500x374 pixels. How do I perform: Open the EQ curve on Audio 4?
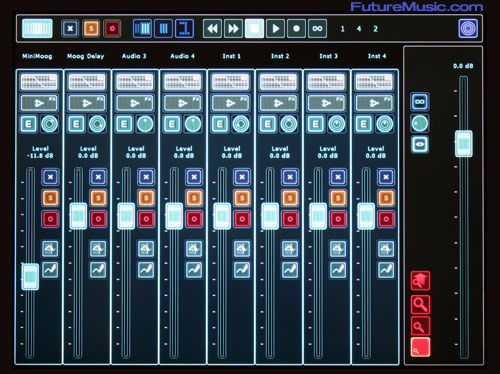click(x=182, y=82)
